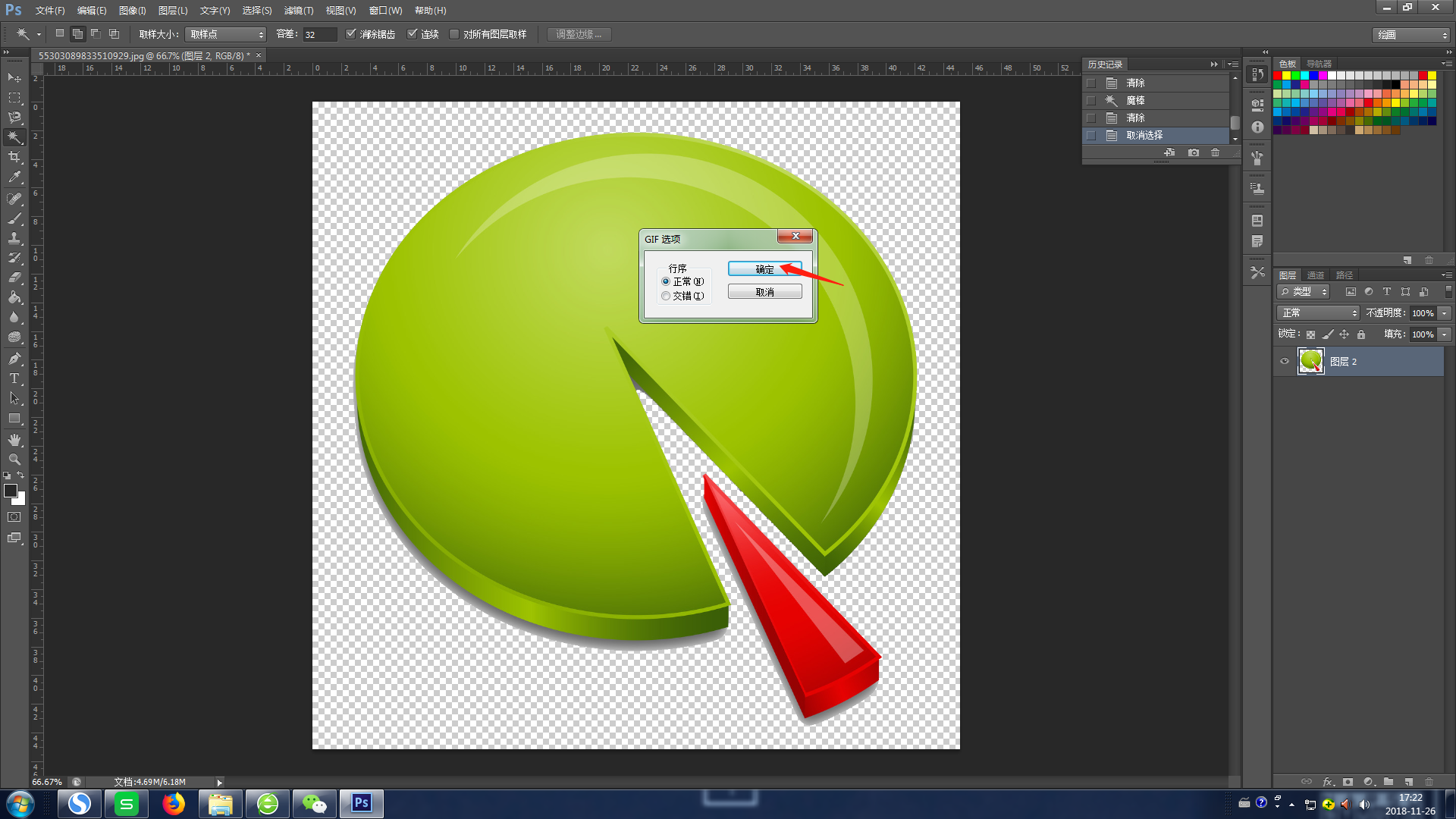Select the Rectangular Marquee tool
This screenshot has width=1456, height=819.
pos(14,98)
